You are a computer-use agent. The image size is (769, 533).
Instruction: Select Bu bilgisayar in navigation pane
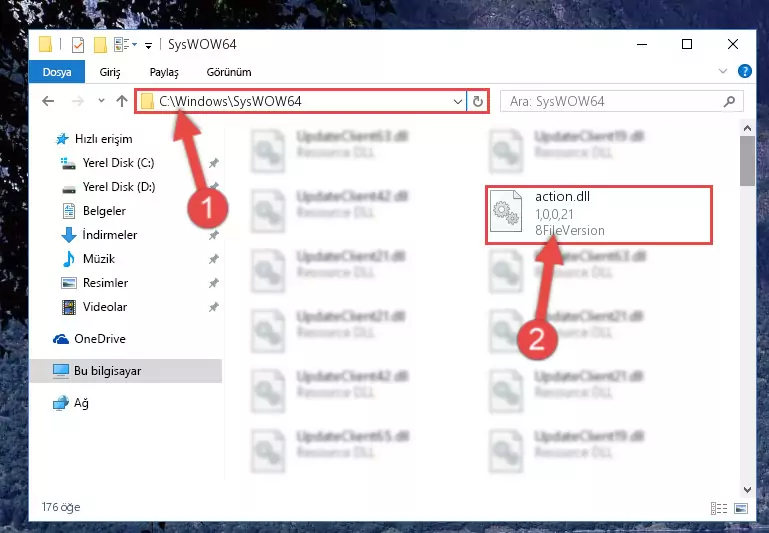[126, 371]
